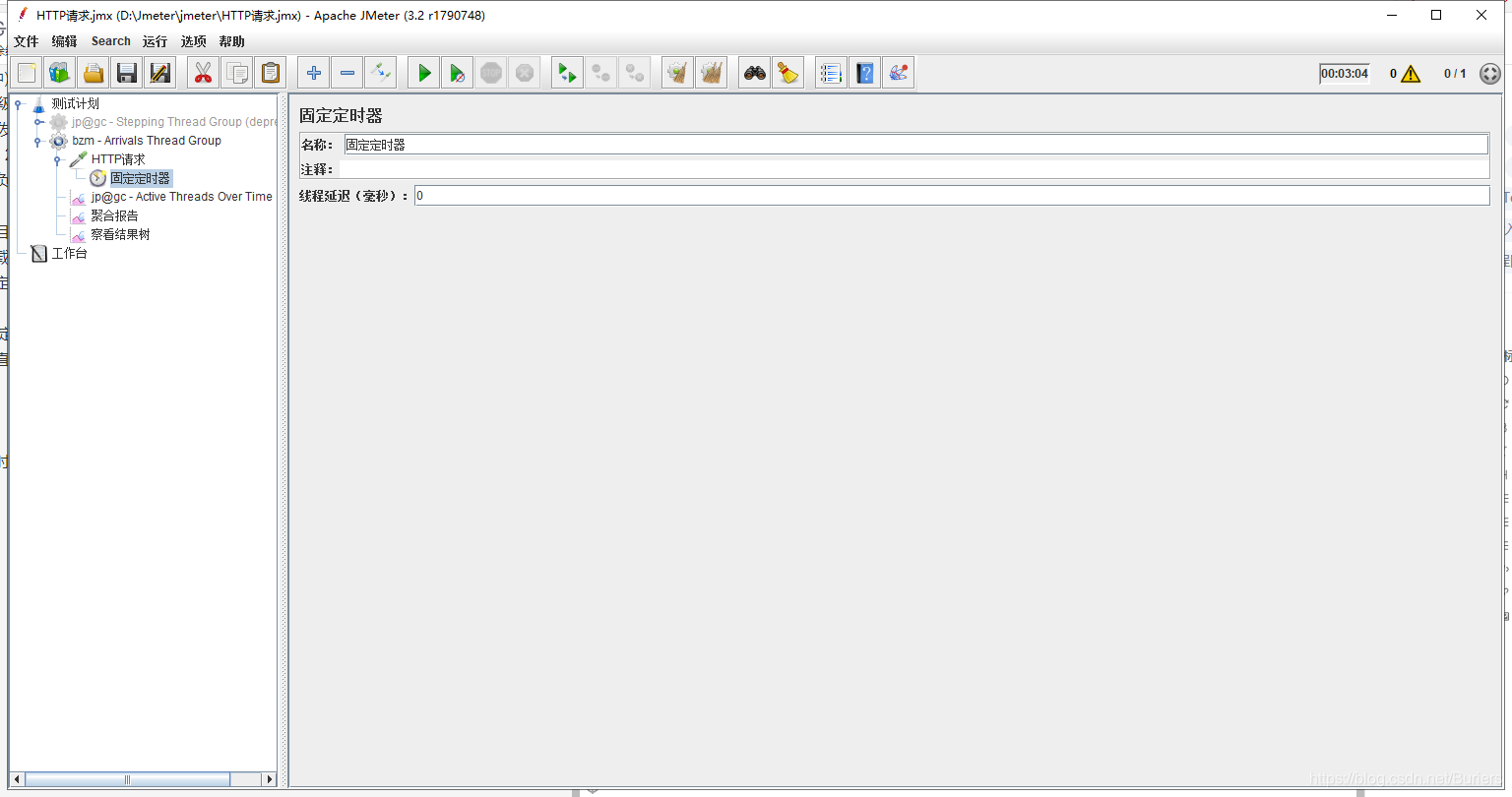The height and width of the screenshot is (797, 1512).
Task: Collapse all nodes with minus icon
Action: (x=347, y=73)
